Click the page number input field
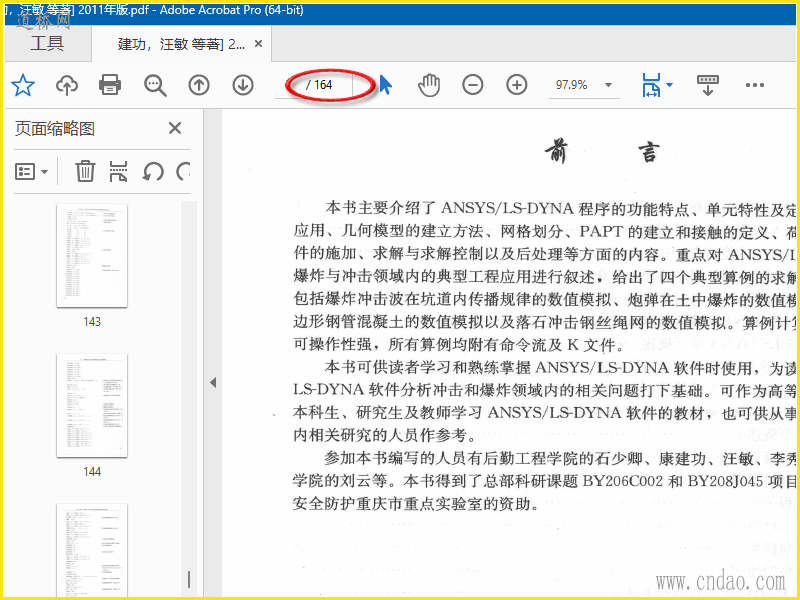 (289, 85)
